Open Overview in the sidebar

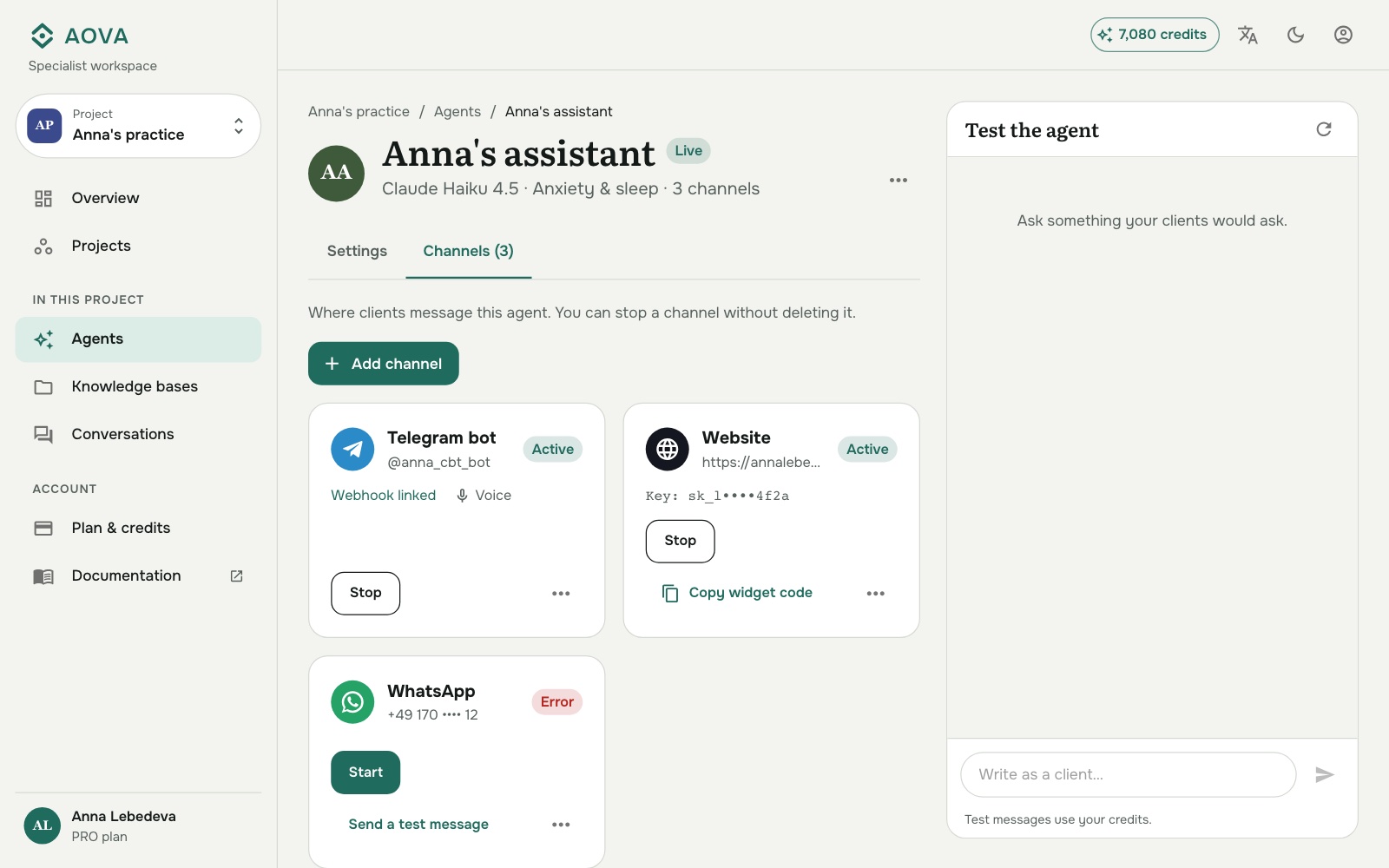pyautogui.click(x=138, y=198)
